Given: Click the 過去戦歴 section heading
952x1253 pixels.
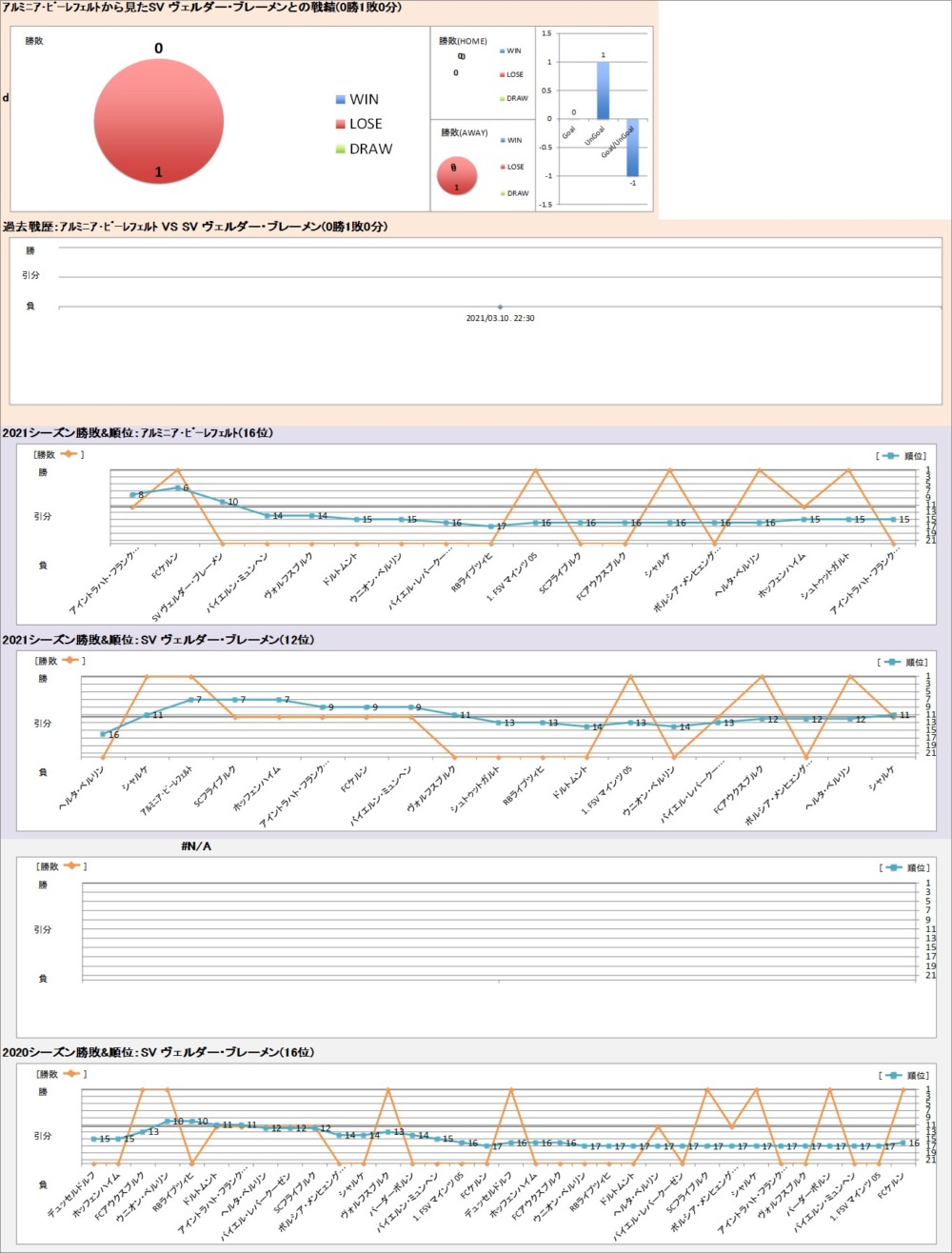Looking at the screenshot, I should [195, 227].
